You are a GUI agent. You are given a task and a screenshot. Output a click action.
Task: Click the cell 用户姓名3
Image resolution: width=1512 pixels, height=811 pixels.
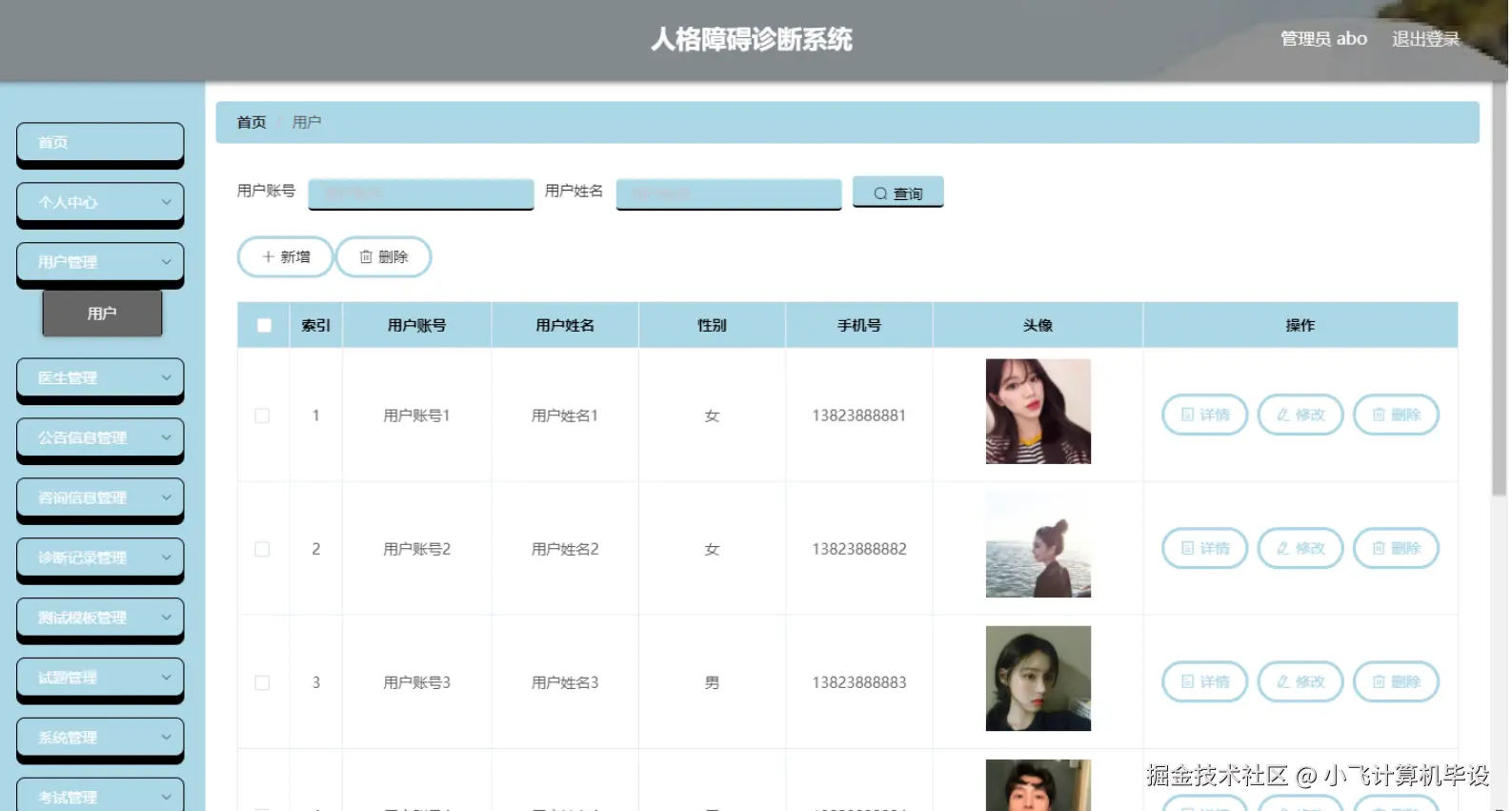tap(565, 682)
